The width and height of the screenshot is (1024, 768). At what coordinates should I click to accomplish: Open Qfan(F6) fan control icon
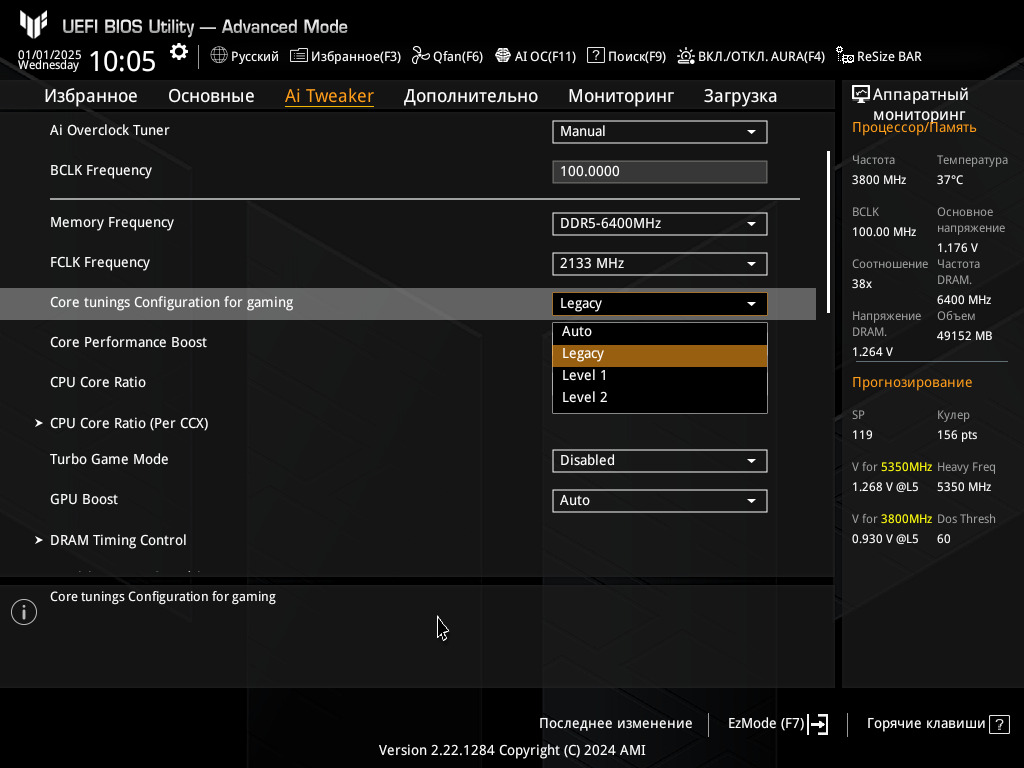pyautogui.click(x=421, y=56)
